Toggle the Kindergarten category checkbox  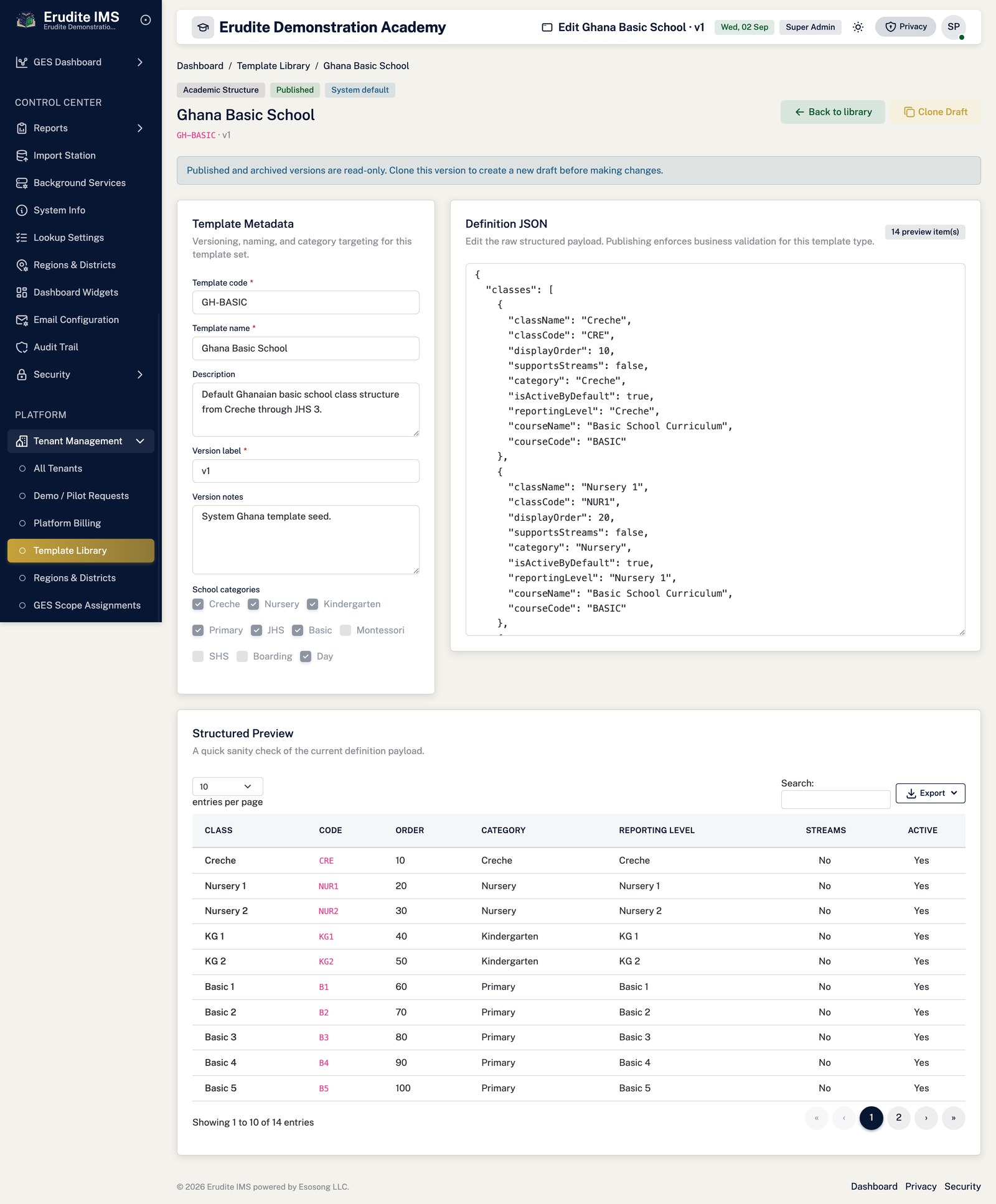312,604
